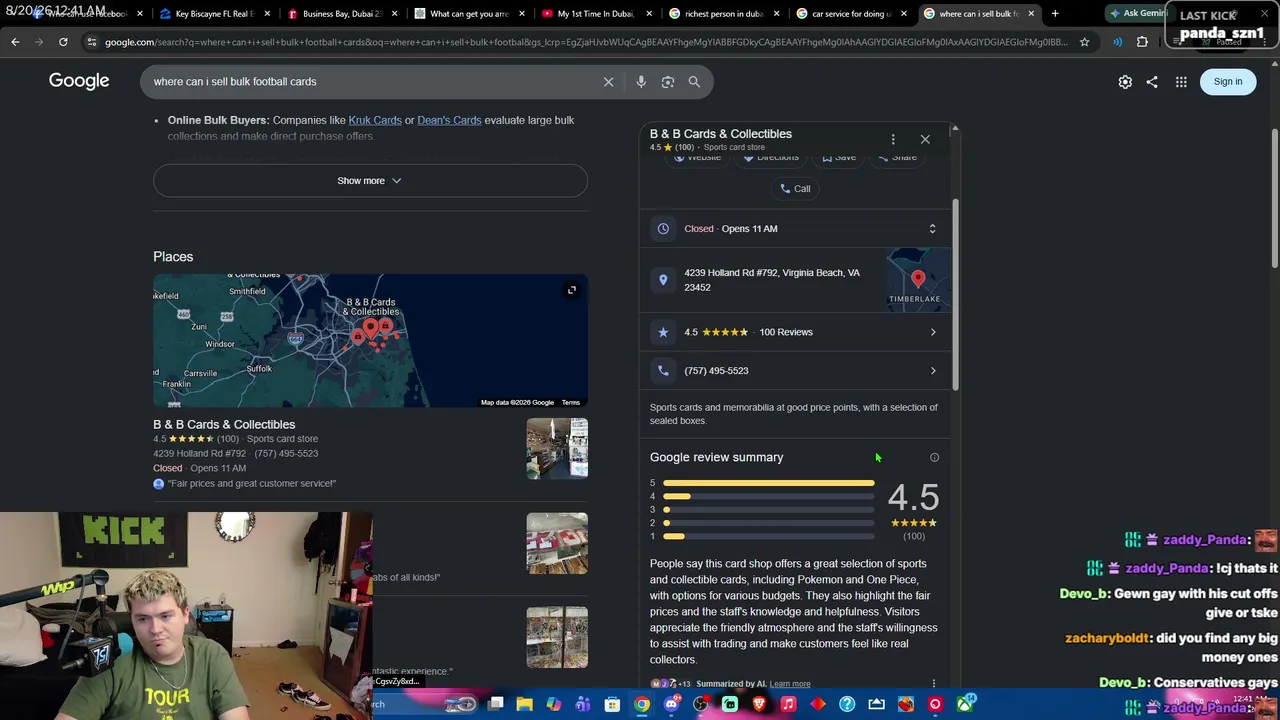The height and width of the screenshot is (720, 1280).
Task: Click the review summary info icon
Action: (934, 458)
